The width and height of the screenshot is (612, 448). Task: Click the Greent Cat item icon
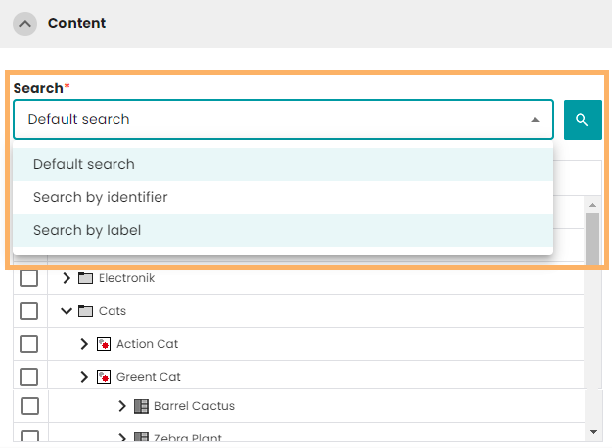[102, 377]
